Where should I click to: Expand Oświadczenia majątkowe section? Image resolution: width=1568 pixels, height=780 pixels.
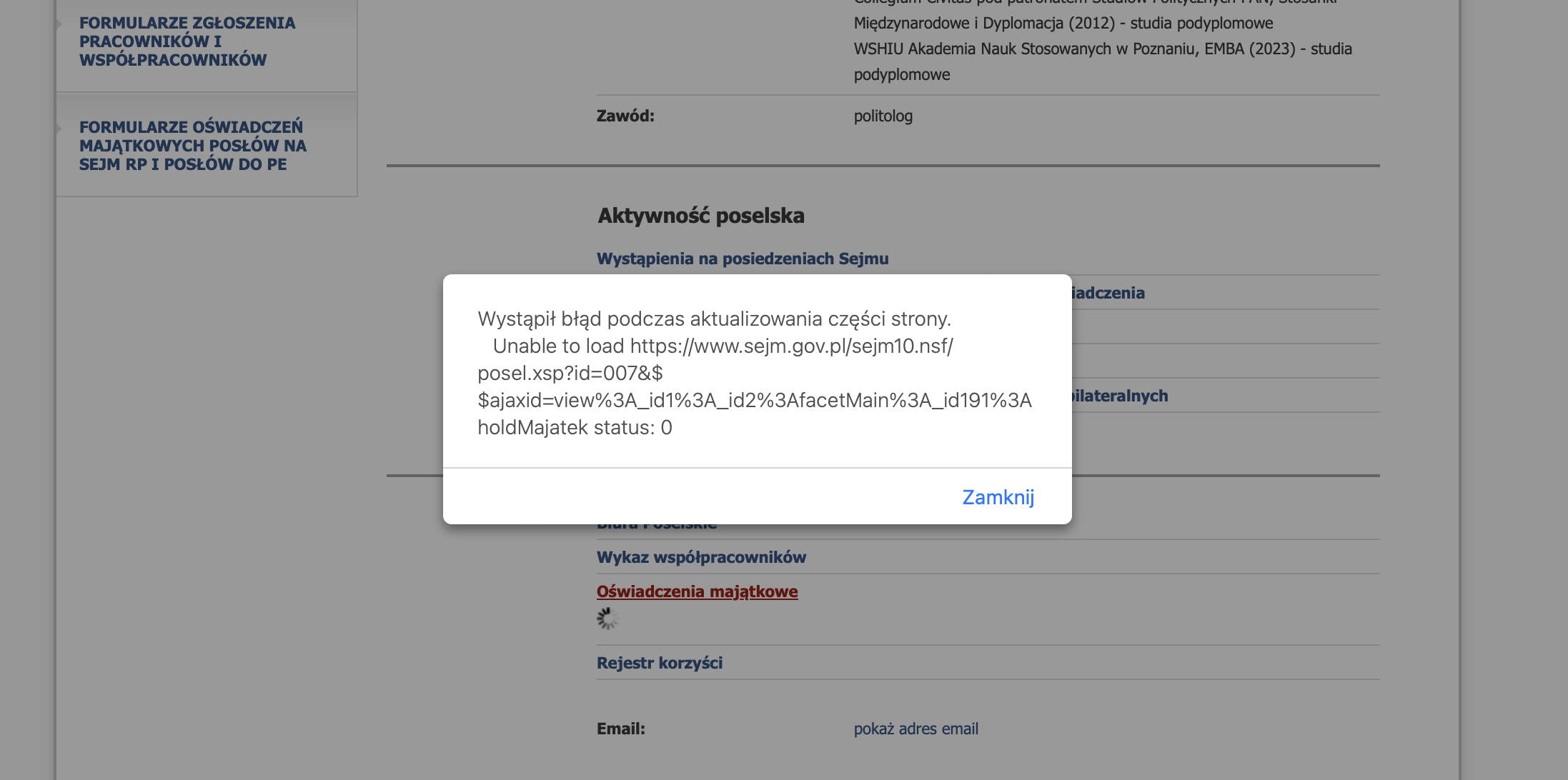coord(697,591)
